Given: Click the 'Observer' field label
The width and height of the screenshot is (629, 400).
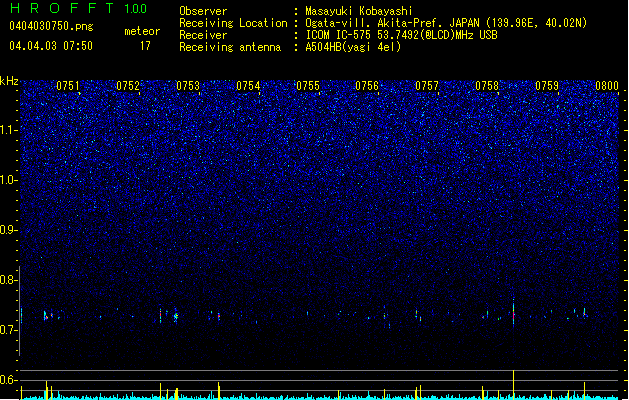Looking at the screenshot, I should click(203, 11).
